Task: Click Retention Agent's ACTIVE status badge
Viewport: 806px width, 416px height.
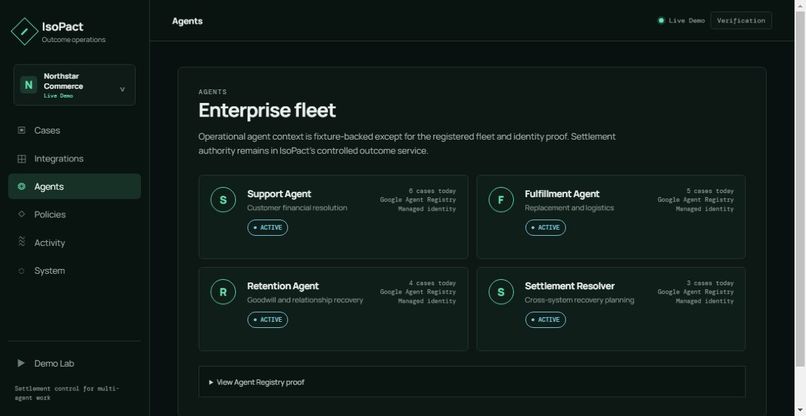Action: tap(267, 319)
